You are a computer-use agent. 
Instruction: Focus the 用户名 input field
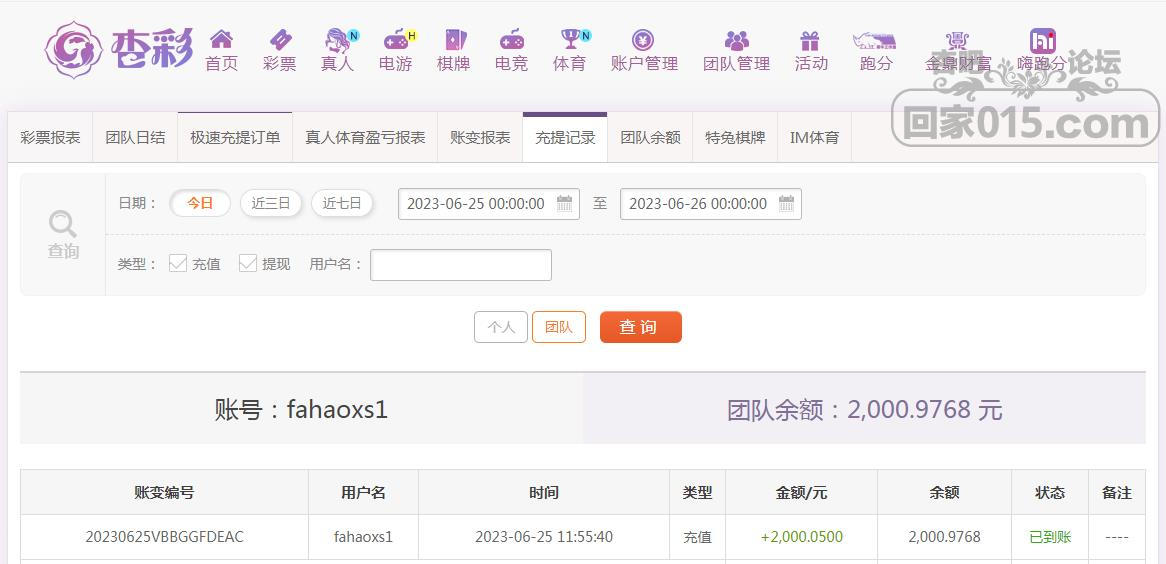click(x=461, y=265)
